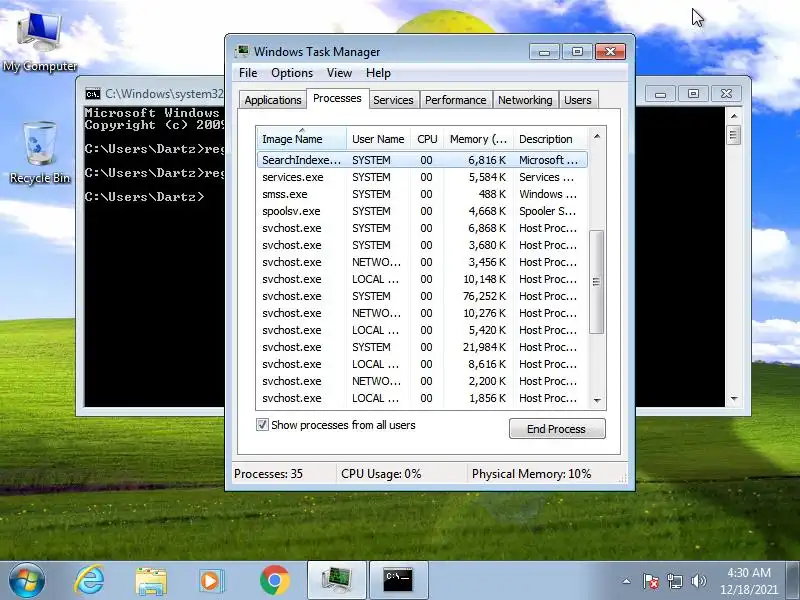The image size is (800, 600).
Task: Open My Computer desktop icon
Action: click(x=40, y=42)
